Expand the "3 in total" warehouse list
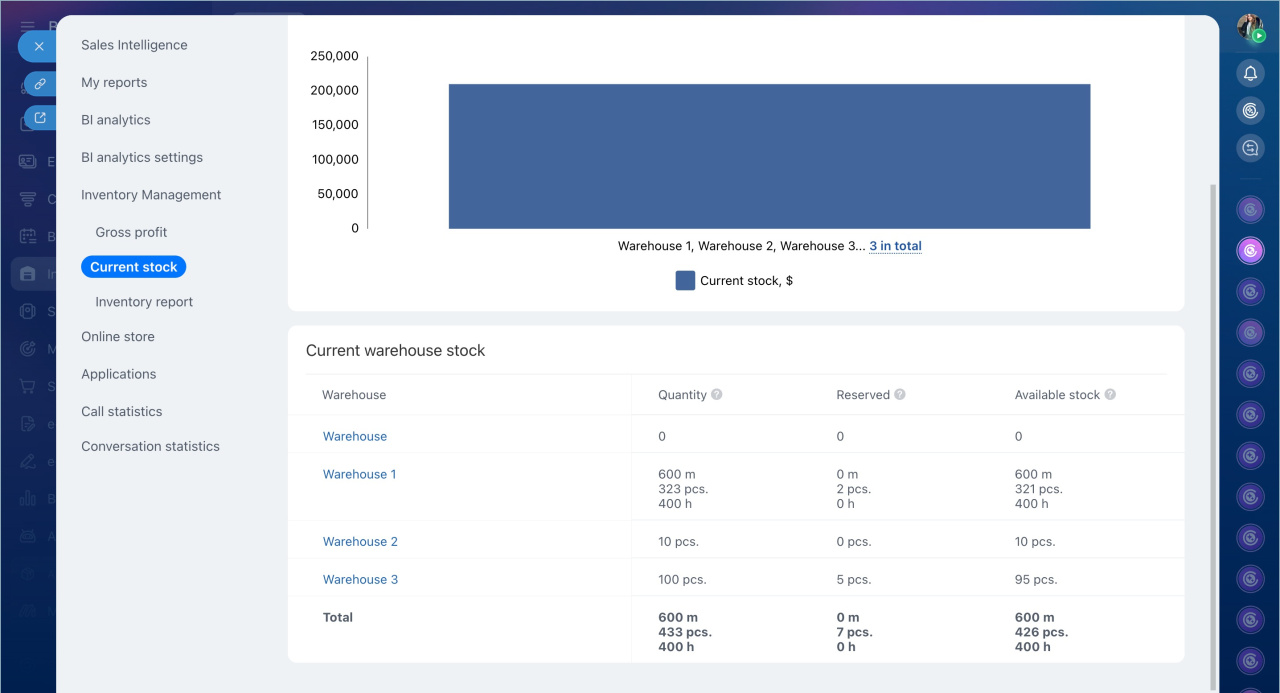 895,246
